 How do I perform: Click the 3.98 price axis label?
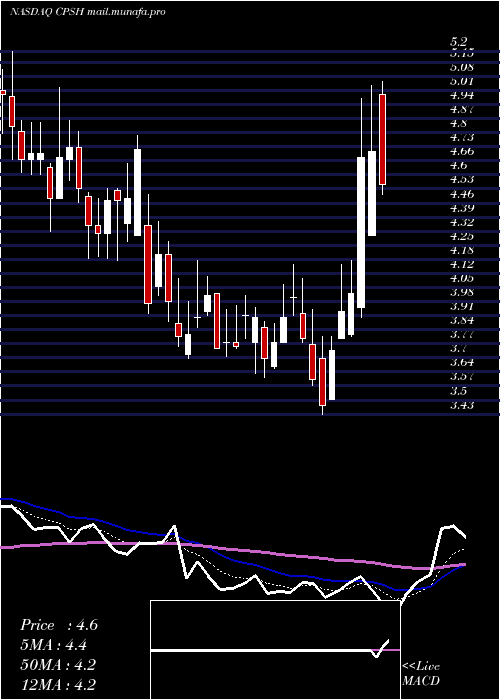[462, 292]
